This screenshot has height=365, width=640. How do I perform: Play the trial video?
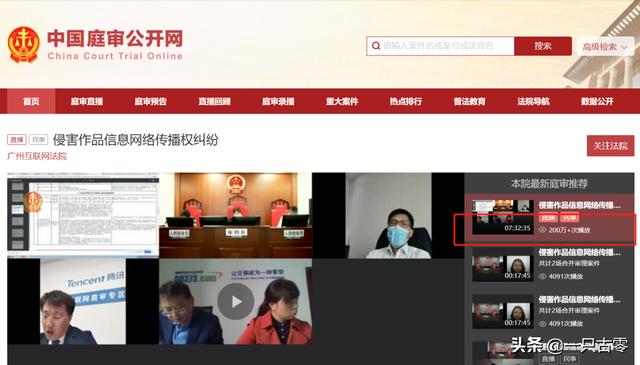pyautogui.click(x=236, y=302)
